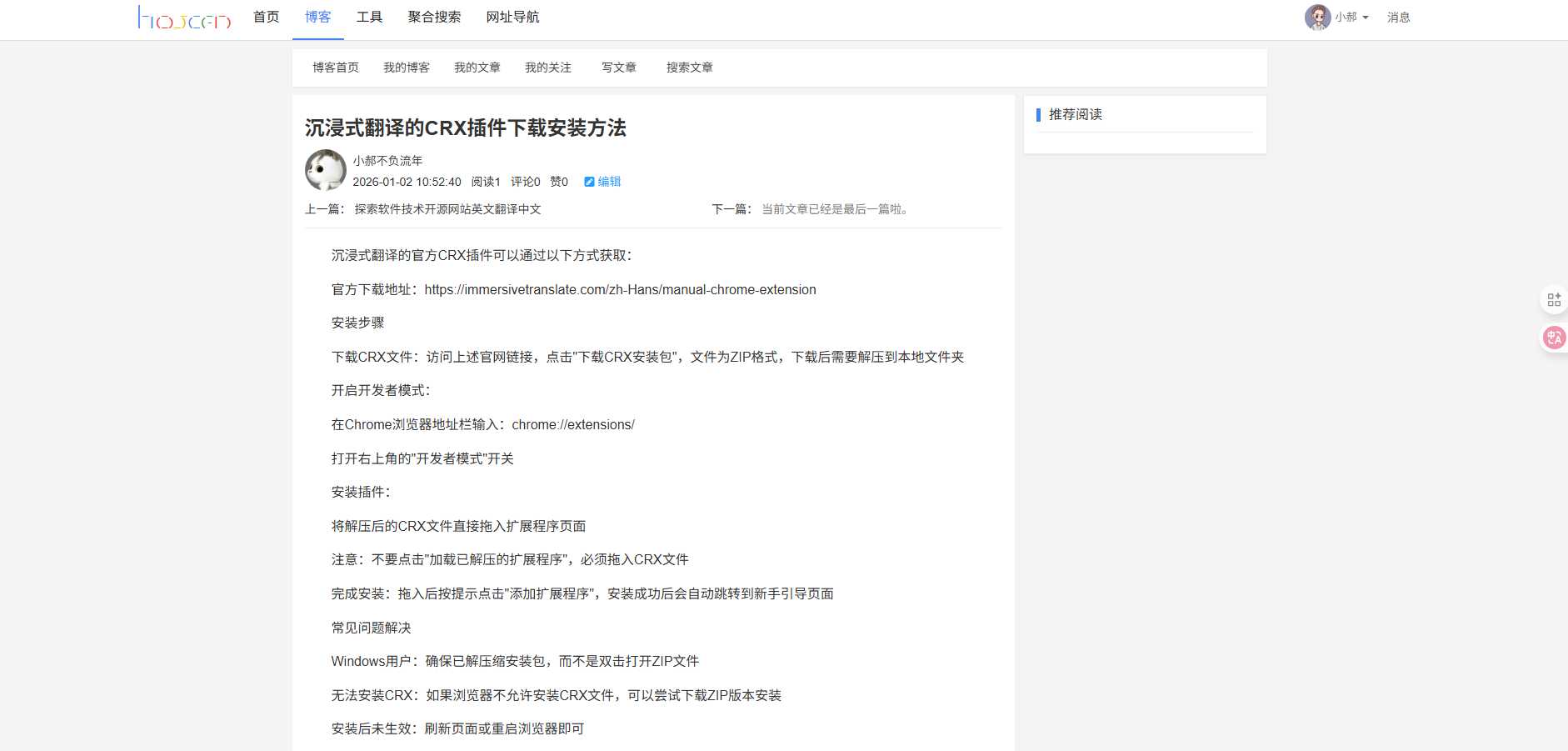
Task: Go to 聚合搜索 in top navigation
Action: coord(434,18)
